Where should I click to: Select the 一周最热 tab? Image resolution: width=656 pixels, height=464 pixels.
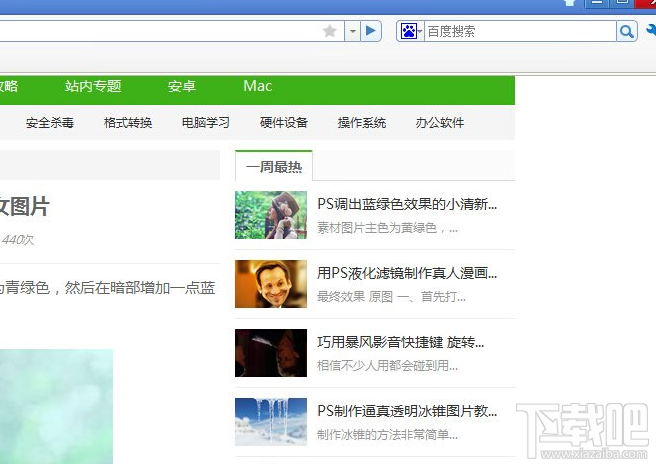274,167
